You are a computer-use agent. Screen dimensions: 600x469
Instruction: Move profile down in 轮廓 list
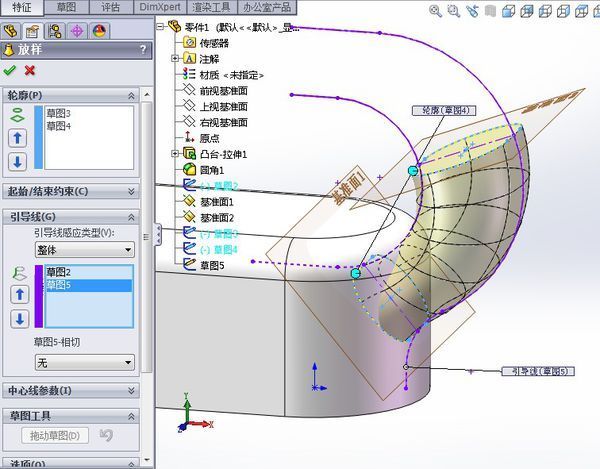pos(17,161)
